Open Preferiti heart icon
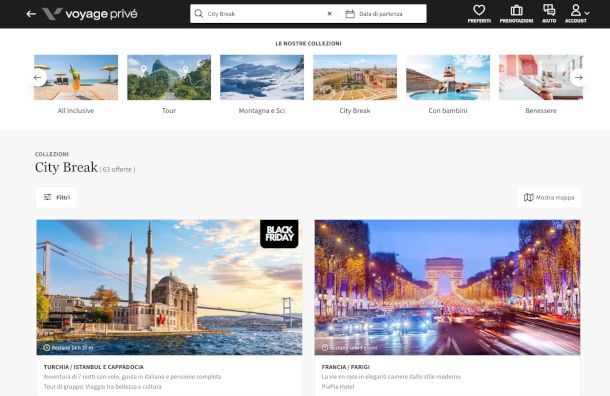Viewport: 610px width, 396px height. tap(479, 14)
